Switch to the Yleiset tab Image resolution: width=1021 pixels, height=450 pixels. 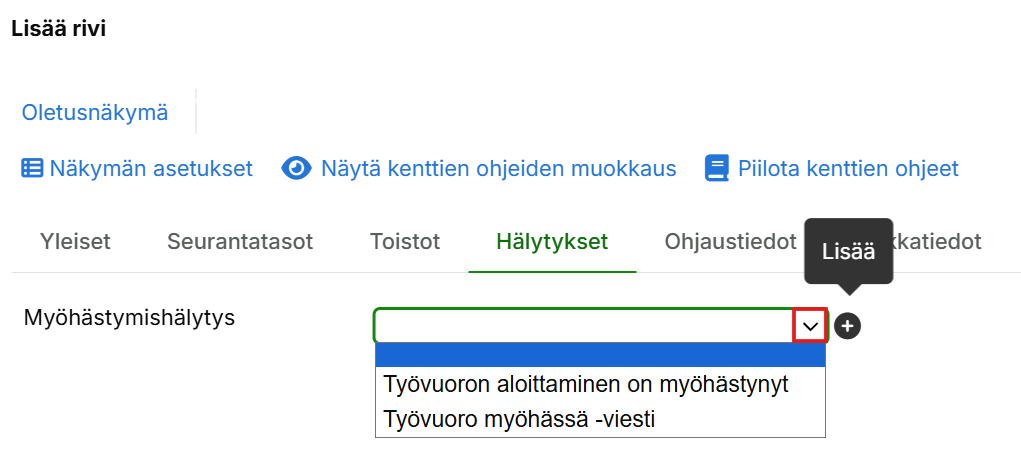click(75, 241)
